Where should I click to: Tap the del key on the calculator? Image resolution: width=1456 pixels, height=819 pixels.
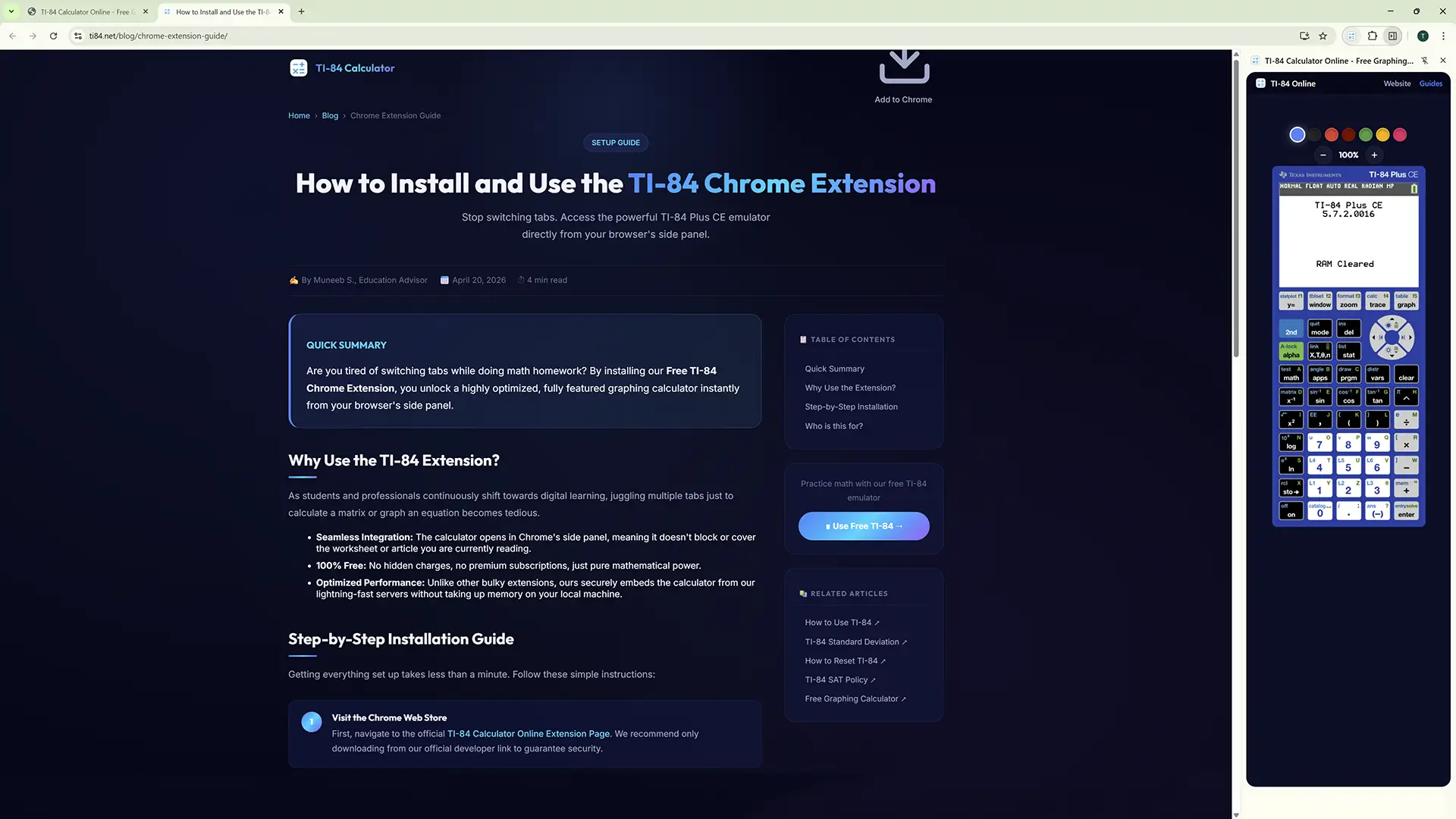(1348, 329)
